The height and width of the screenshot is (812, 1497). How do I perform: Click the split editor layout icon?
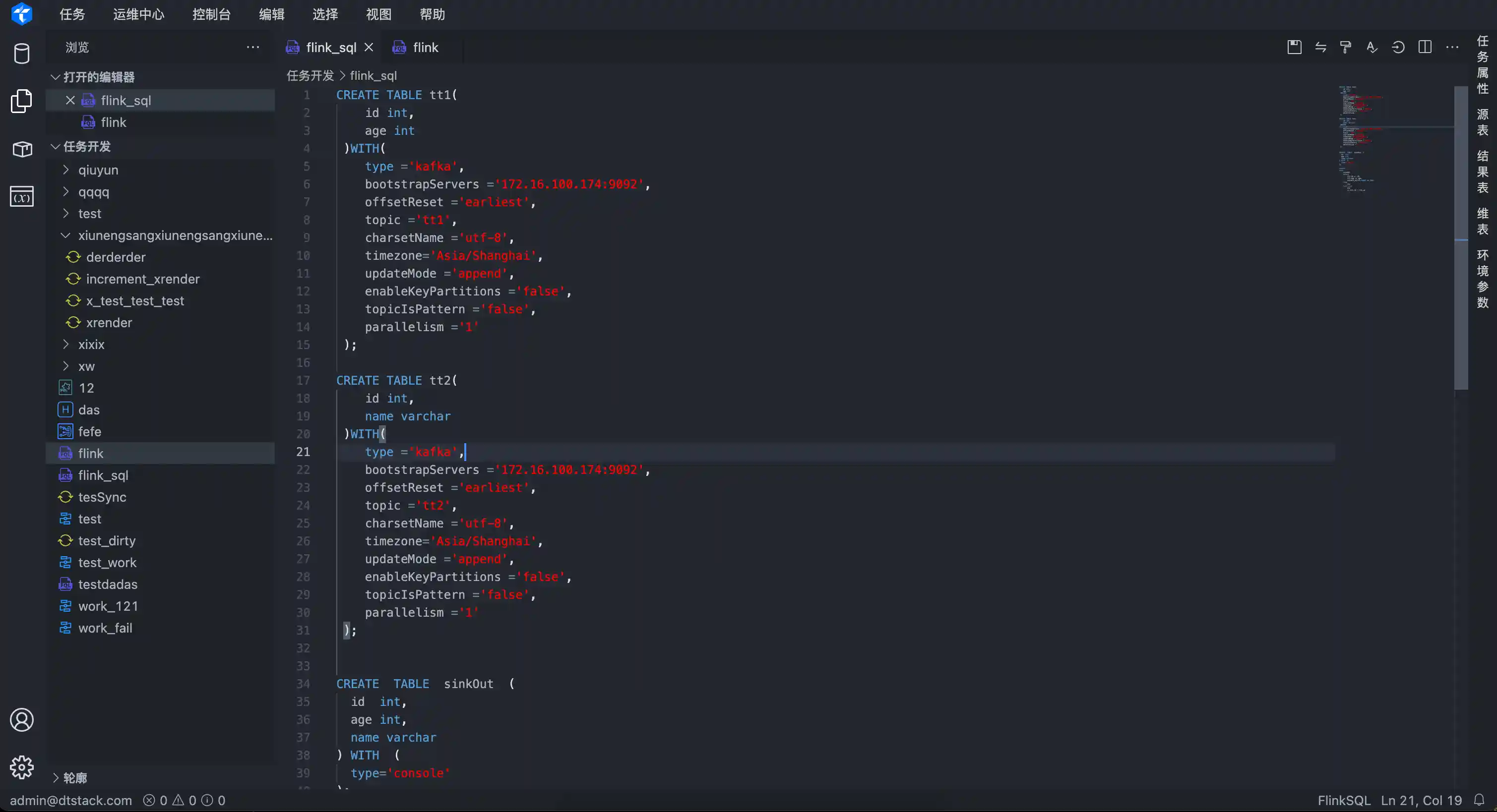tap(1425, 47)
